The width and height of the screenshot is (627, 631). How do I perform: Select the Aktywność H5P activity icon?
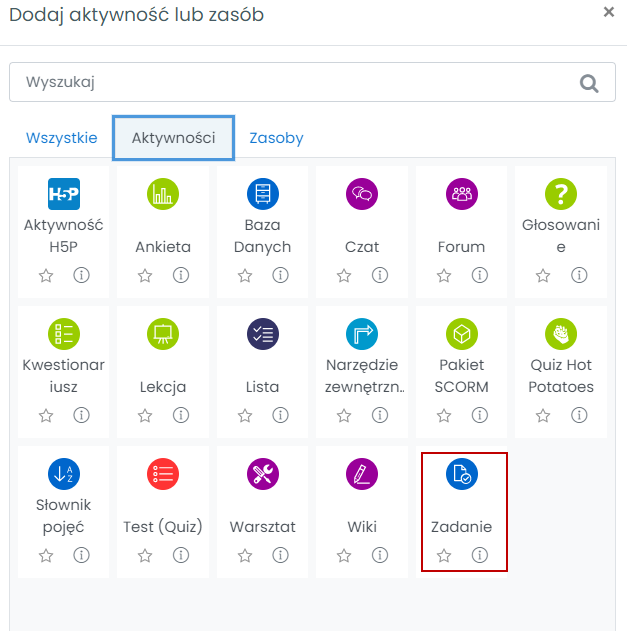pyautogui.click(x=64, y=194)
